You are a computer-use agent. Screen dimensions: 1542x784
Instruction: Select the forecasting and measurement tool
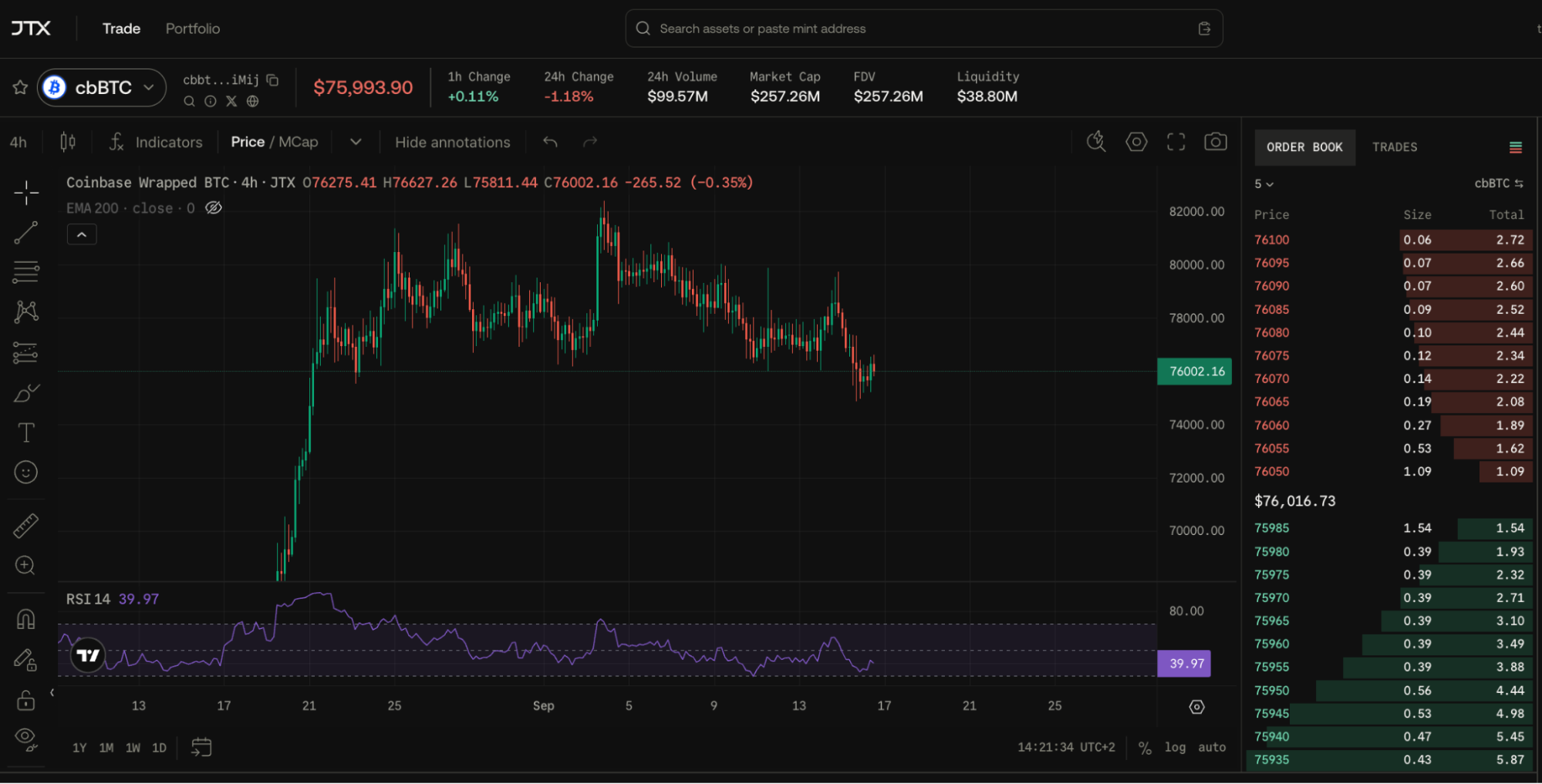pos(26,352)
